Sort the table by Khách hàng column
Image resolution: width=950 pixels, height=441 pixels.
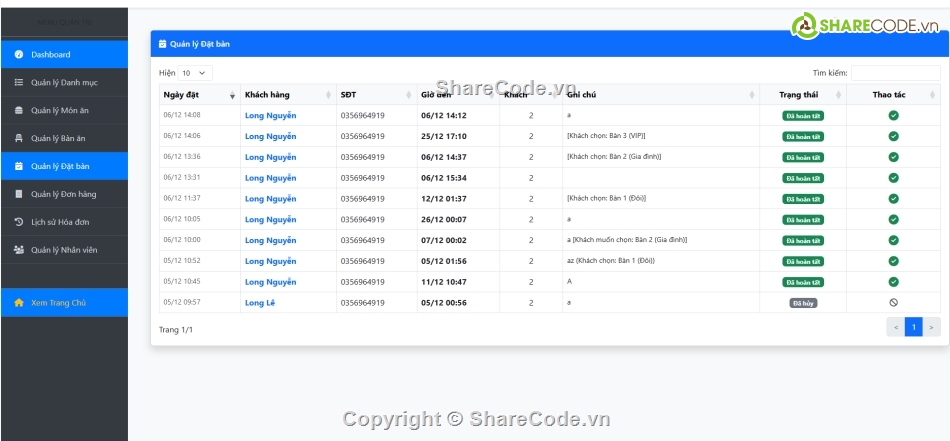288,94
